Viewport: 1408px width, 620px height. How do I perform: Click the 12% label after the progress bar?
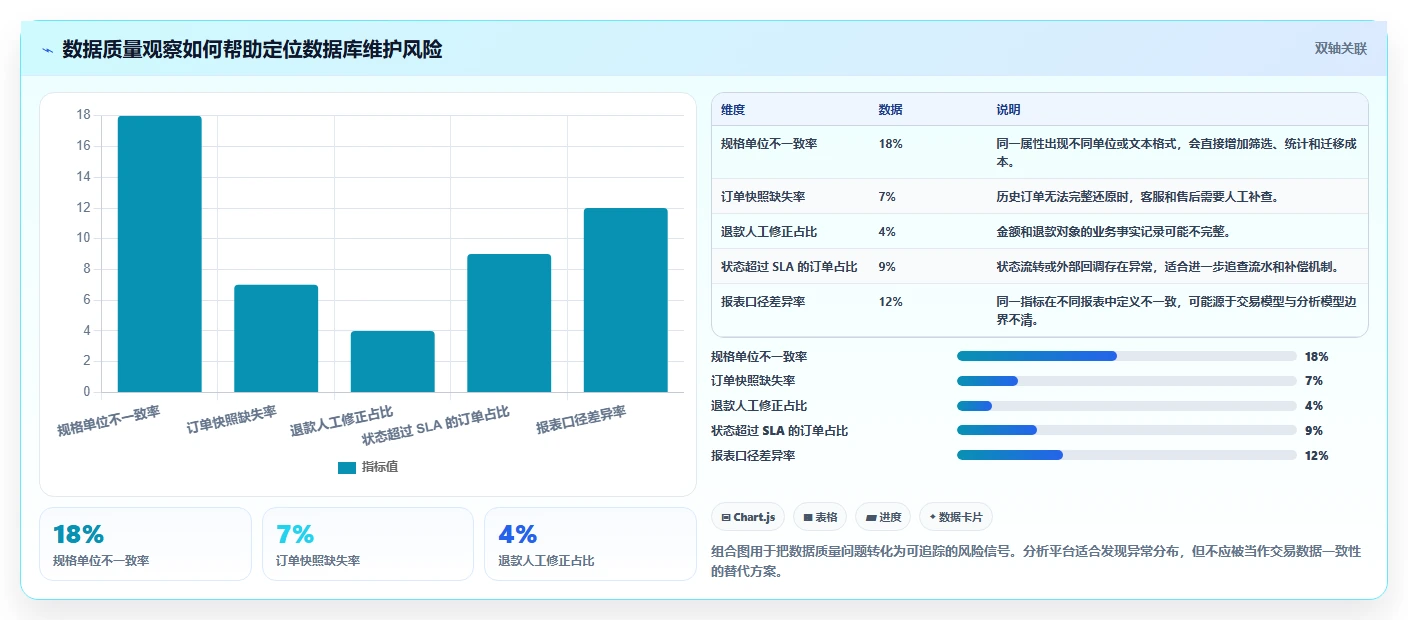(x=1316, y=456)
